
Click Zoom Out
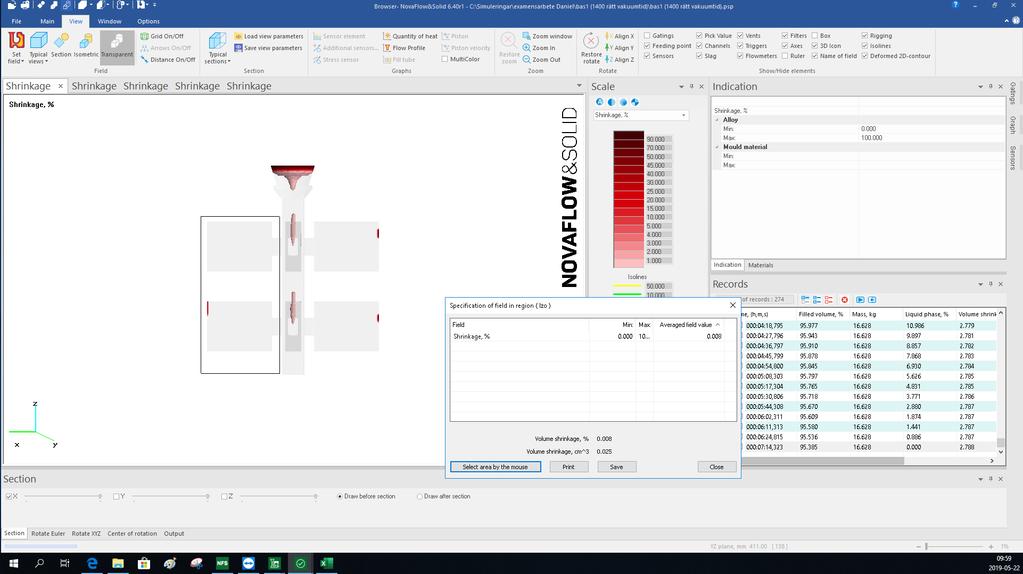tap(542, 59)
